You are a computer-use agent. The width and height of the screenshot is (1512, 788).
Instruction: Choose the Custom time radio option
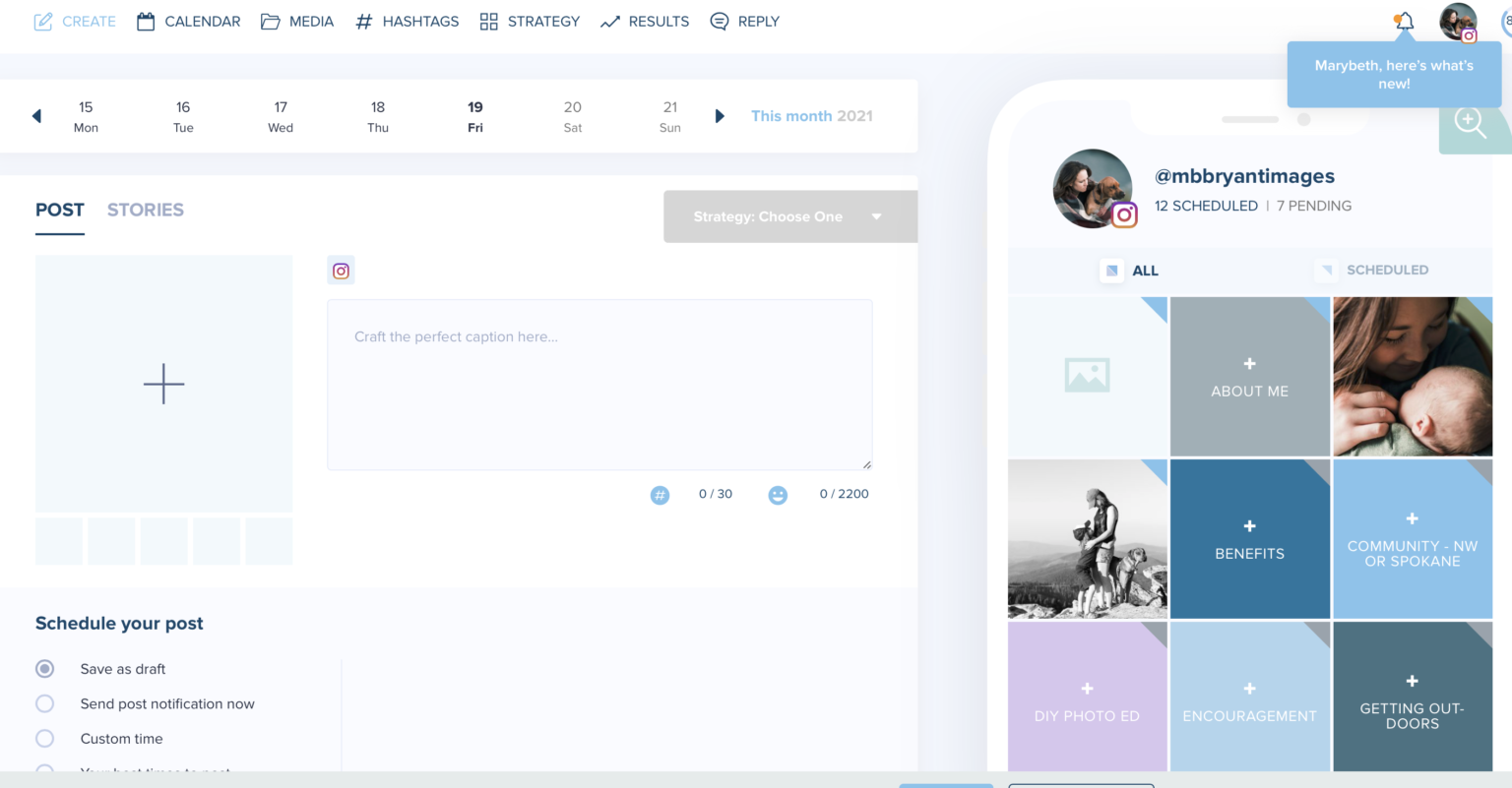point(45,739)
